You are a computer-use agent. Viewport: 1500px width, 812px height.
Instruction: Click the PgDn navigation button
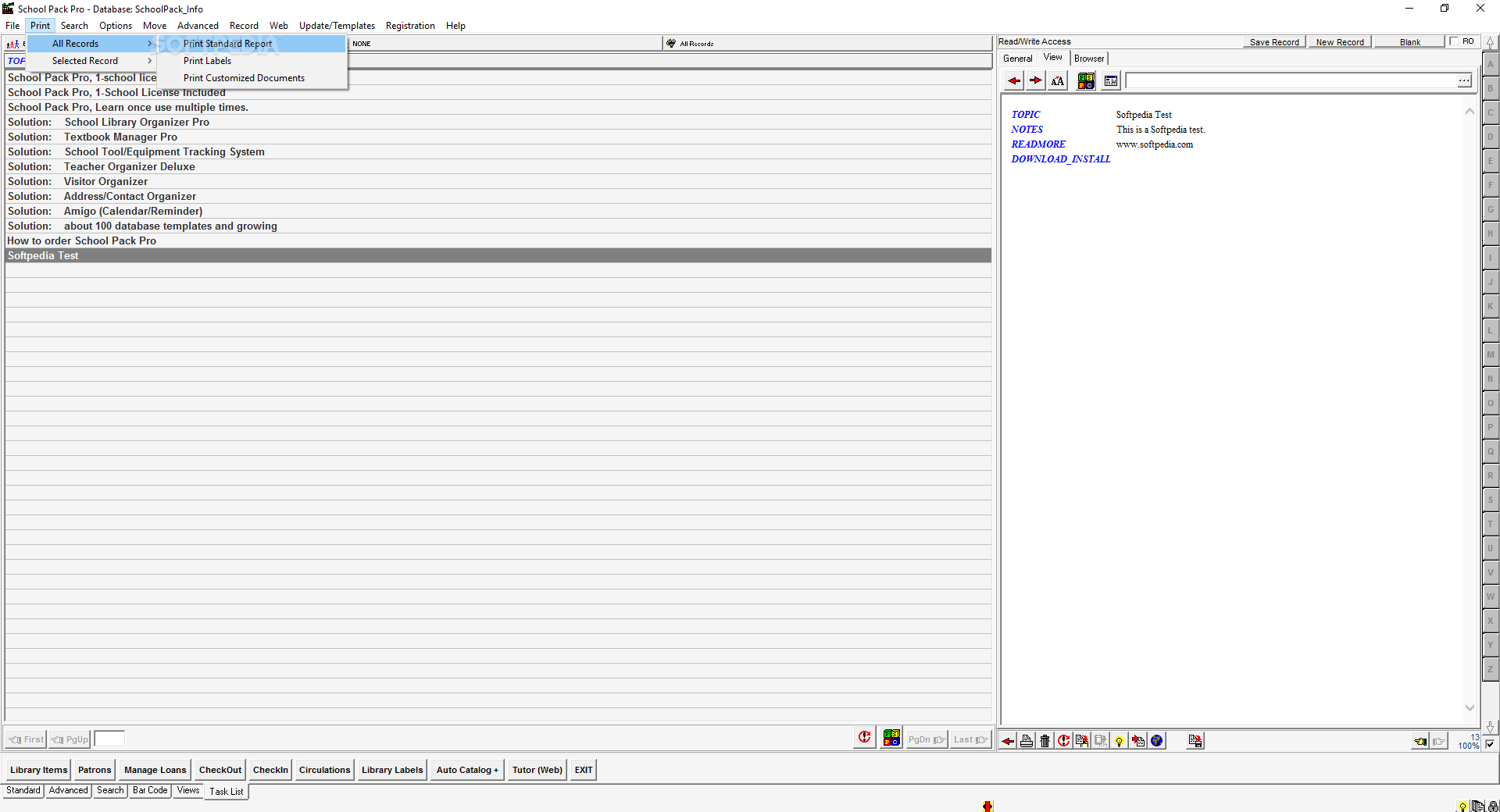pyautogui.click(x=927, y=739)
